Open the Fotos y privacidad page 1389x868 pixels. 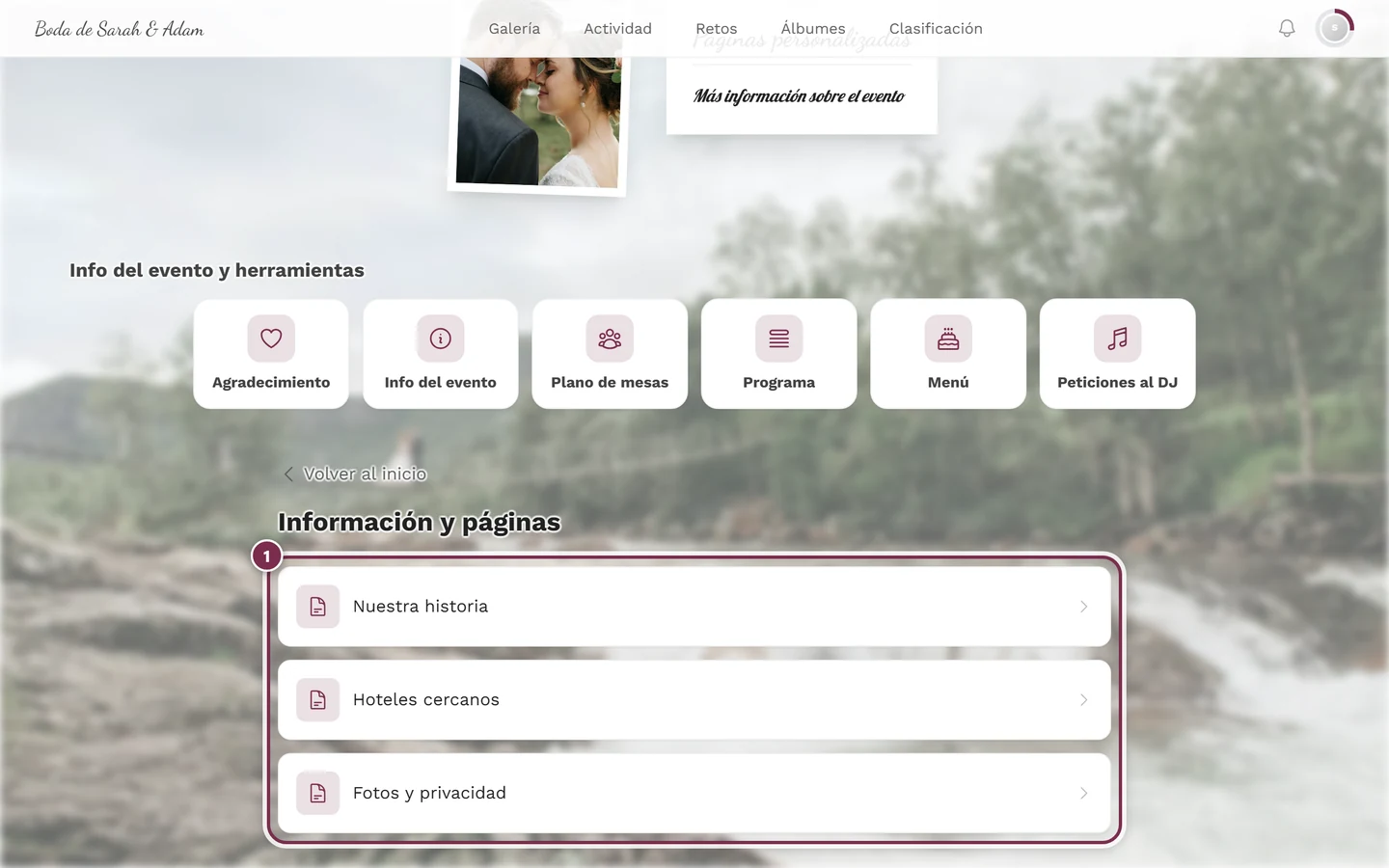tap(694, 794)
